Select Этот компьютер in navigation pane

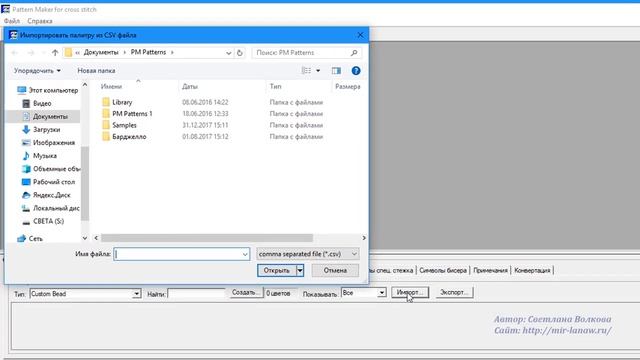48,90
